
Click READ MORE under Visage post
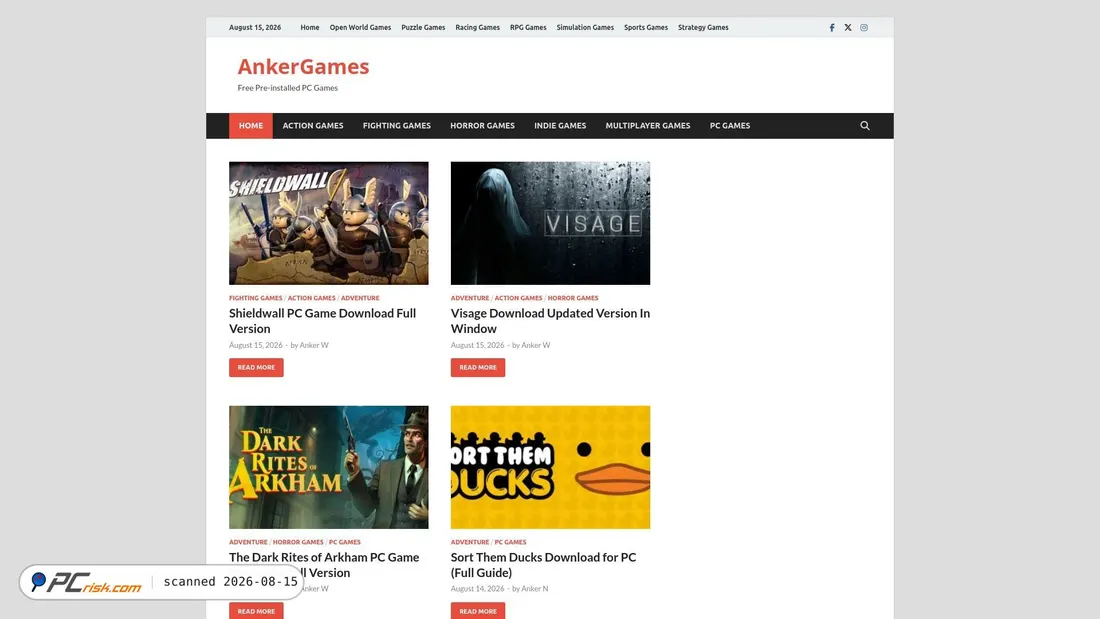tap(478, 368)
